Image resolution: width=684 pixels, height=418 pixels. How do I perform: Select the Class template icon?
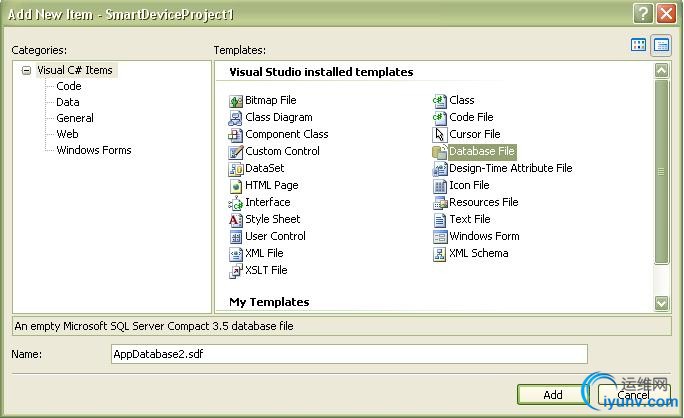tap(440, 101)
